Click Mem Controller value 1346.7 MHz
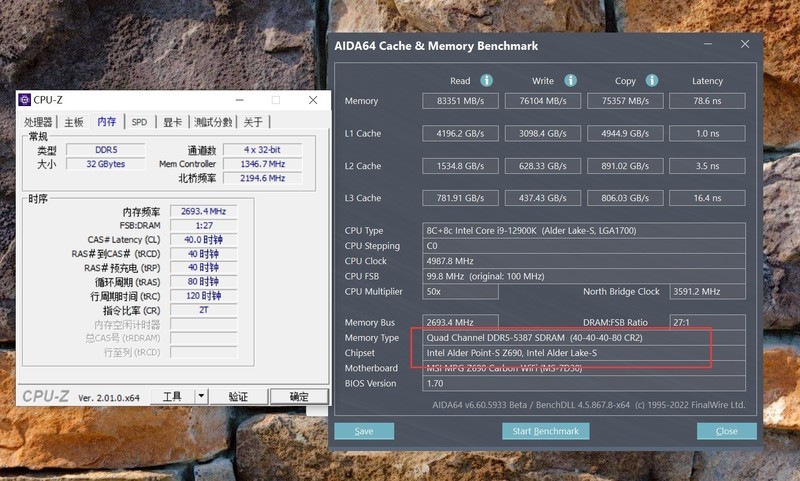The width and height of the screenshot is (800, 481). click(262, 164)
